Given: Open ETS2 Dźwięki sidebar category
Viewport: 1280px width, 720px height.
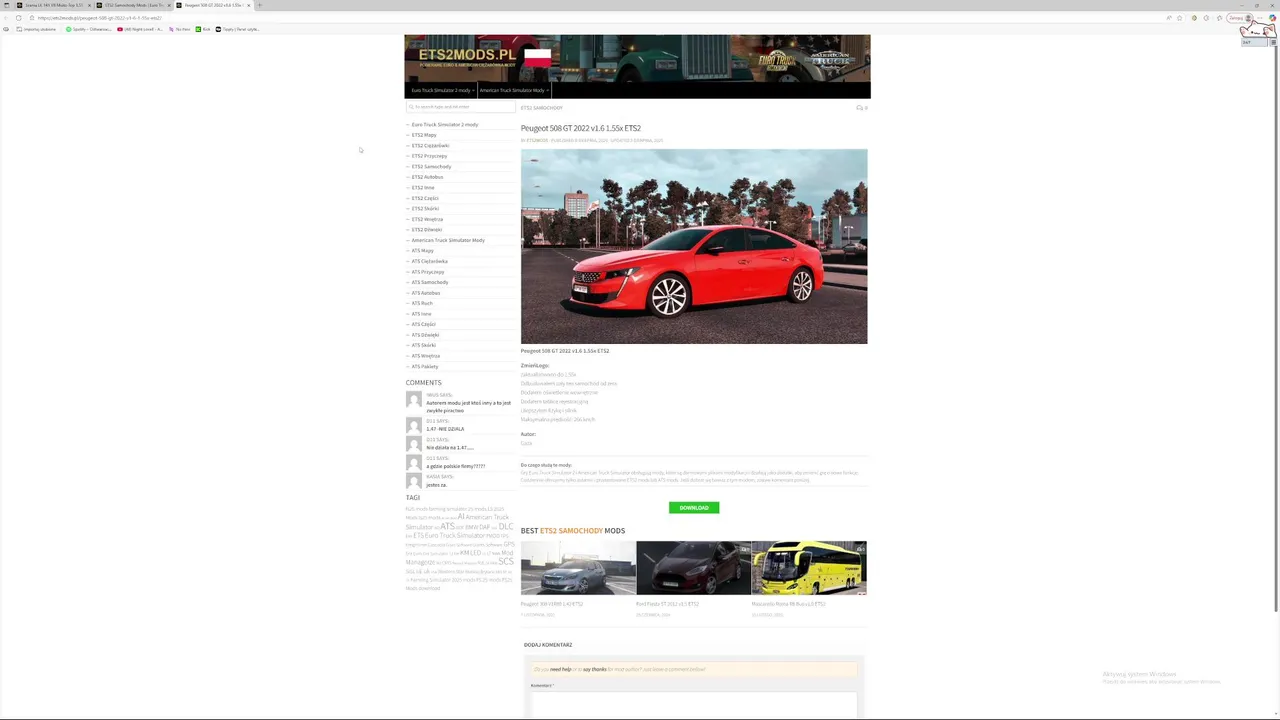Looking at the screenshot, I should coord(426,229).
